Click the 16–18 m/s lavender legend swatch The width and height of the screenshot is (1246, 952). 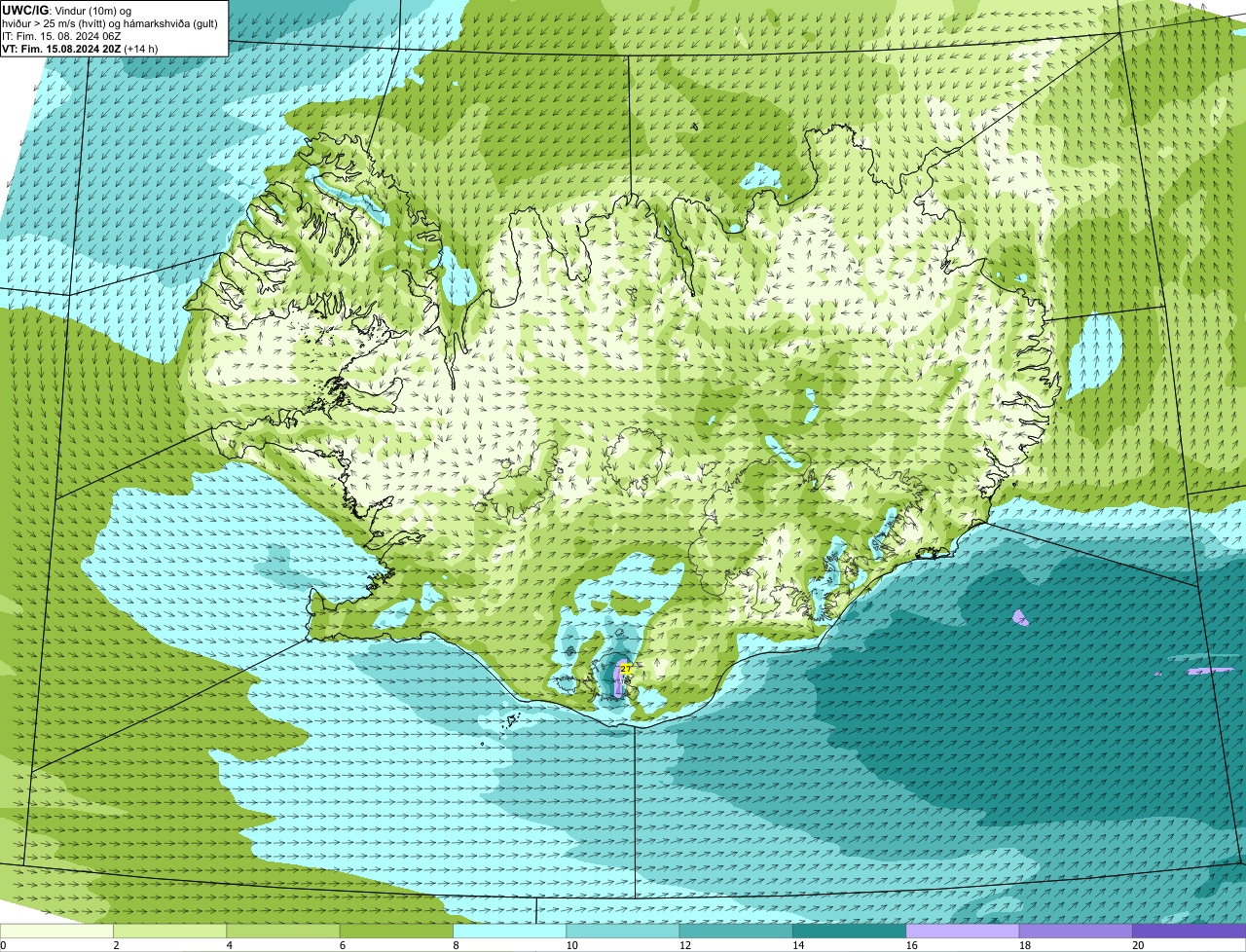tap(963, 931)
